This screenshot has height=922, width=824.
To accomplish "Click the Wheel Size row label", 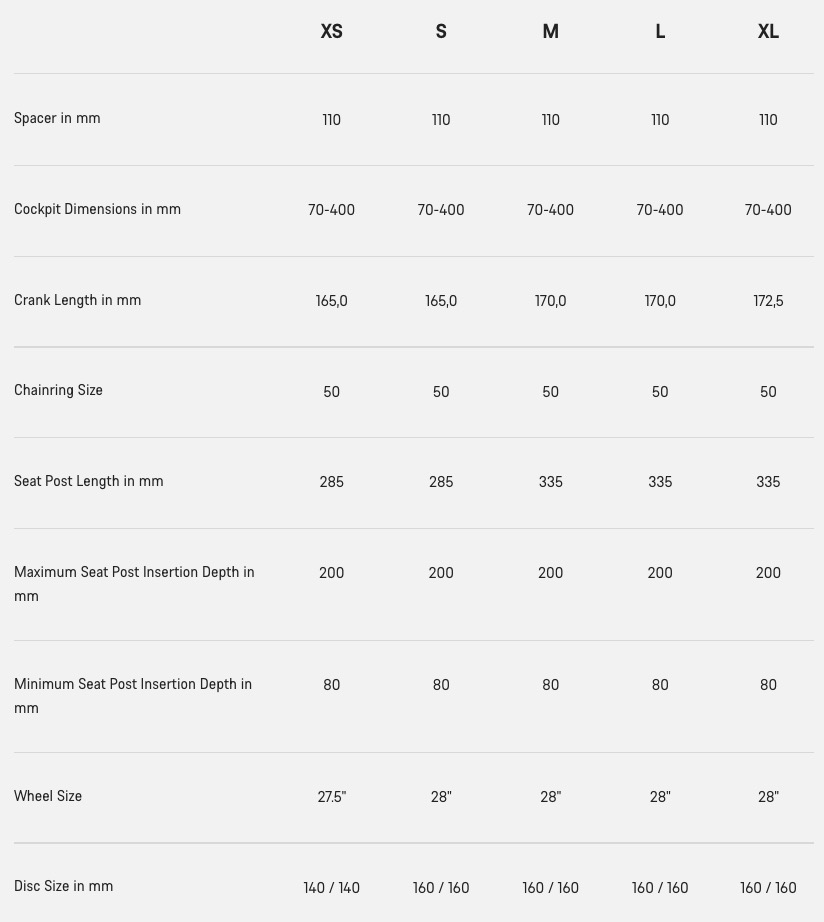I will pyautogui.click(x=48, y=796).
